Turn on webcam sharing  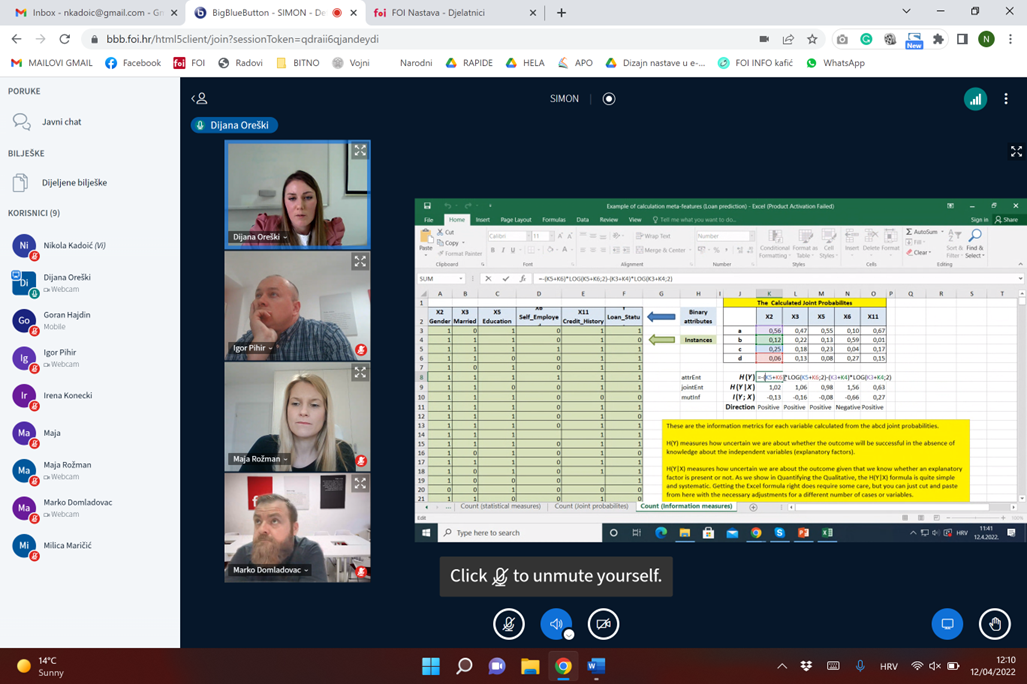[x=603, y=624]
